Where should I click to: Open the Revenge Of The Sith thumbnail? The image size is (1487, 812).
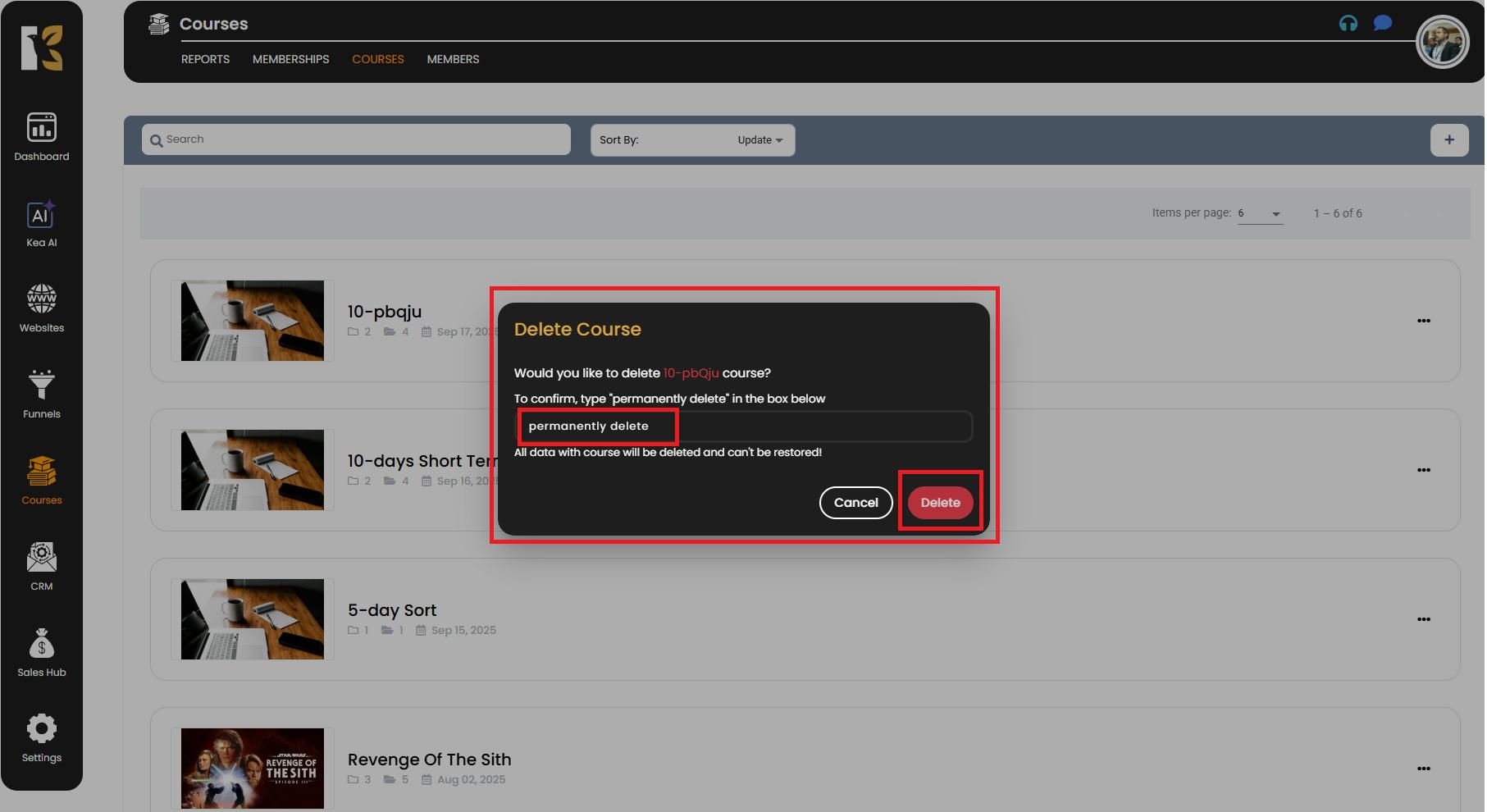253,769
